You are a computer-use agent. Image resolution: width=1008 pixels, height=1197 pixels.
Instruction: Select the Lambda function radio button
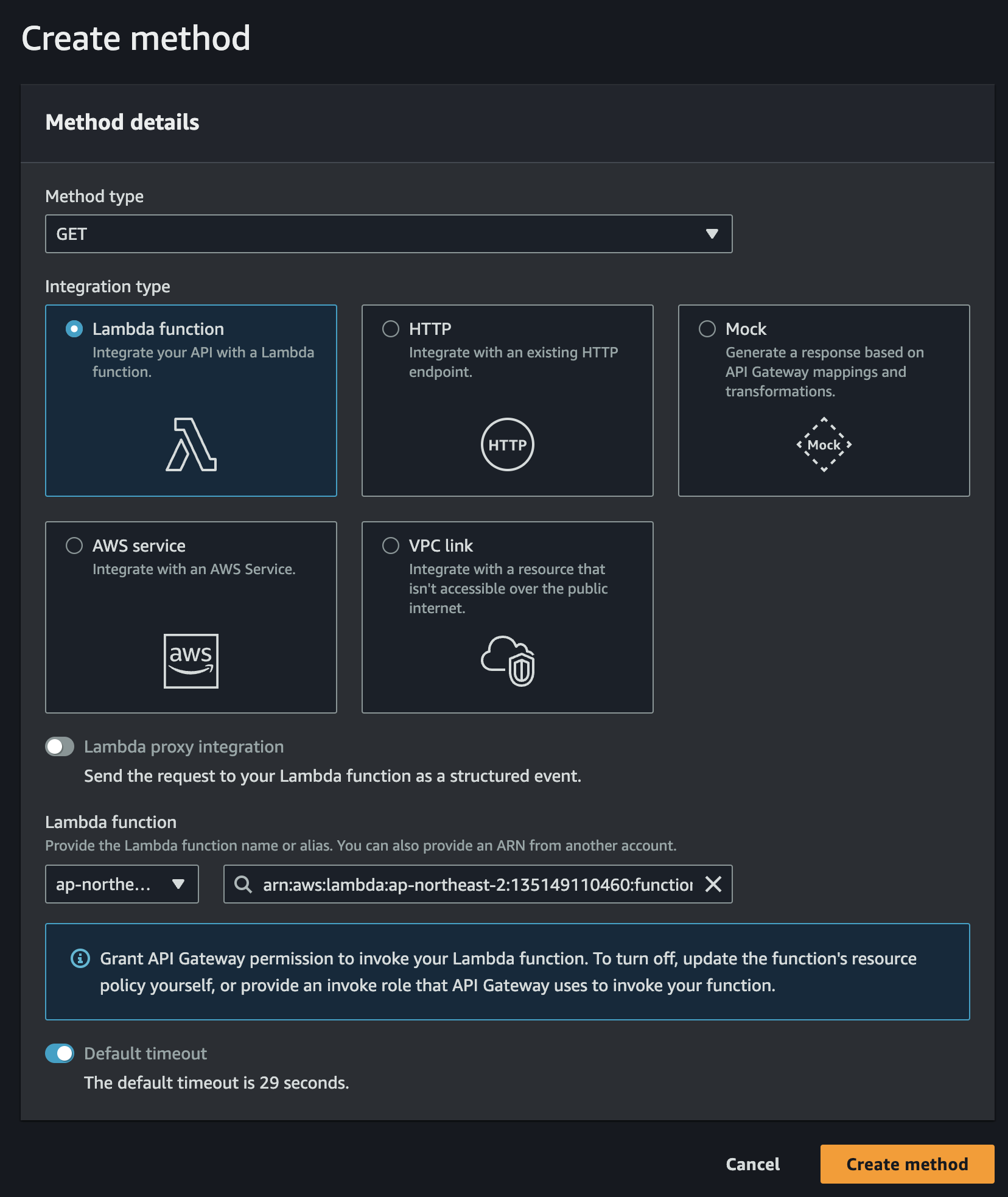74,329
